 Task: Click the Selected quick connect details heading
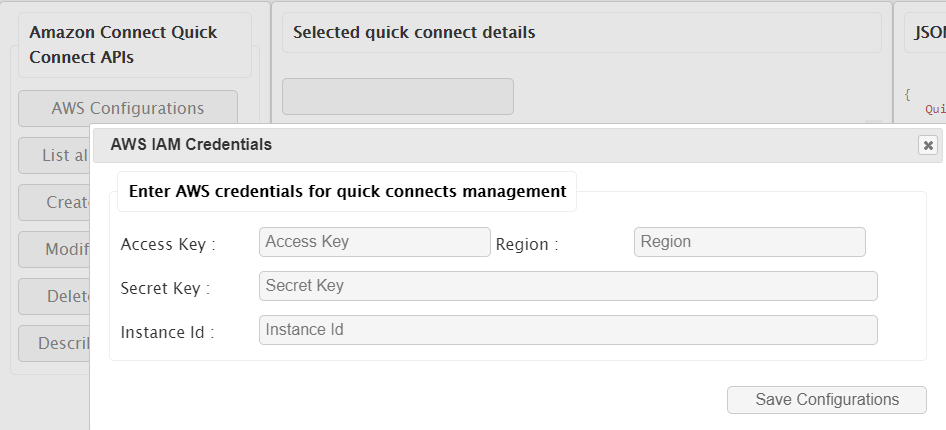point(414,33)
